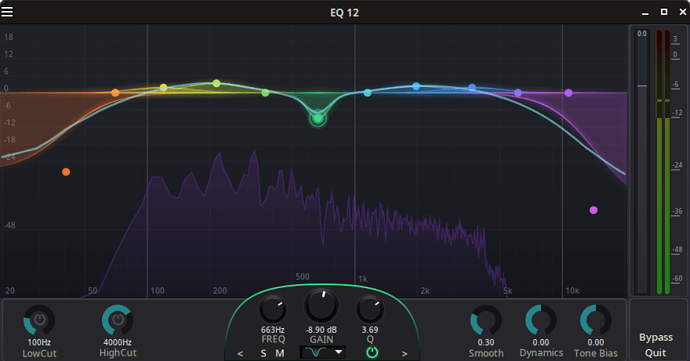Select the purple high-cut slope node
690x361 pixels.
[594, 210]
